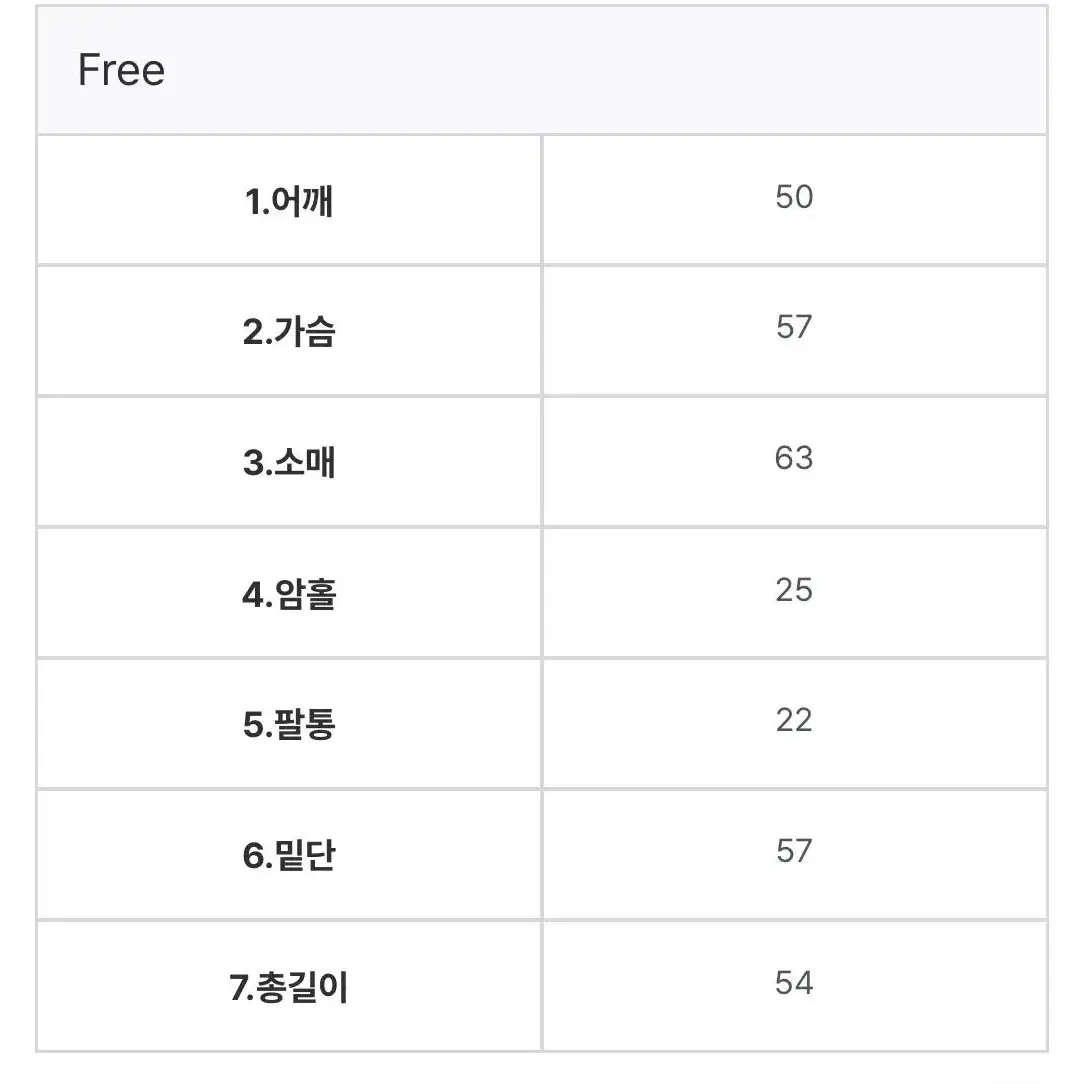The width and height of the screenshot is (1084, 1084).
Task: Click the digit 7 in 7.총길이
Action: click(239, 988)
